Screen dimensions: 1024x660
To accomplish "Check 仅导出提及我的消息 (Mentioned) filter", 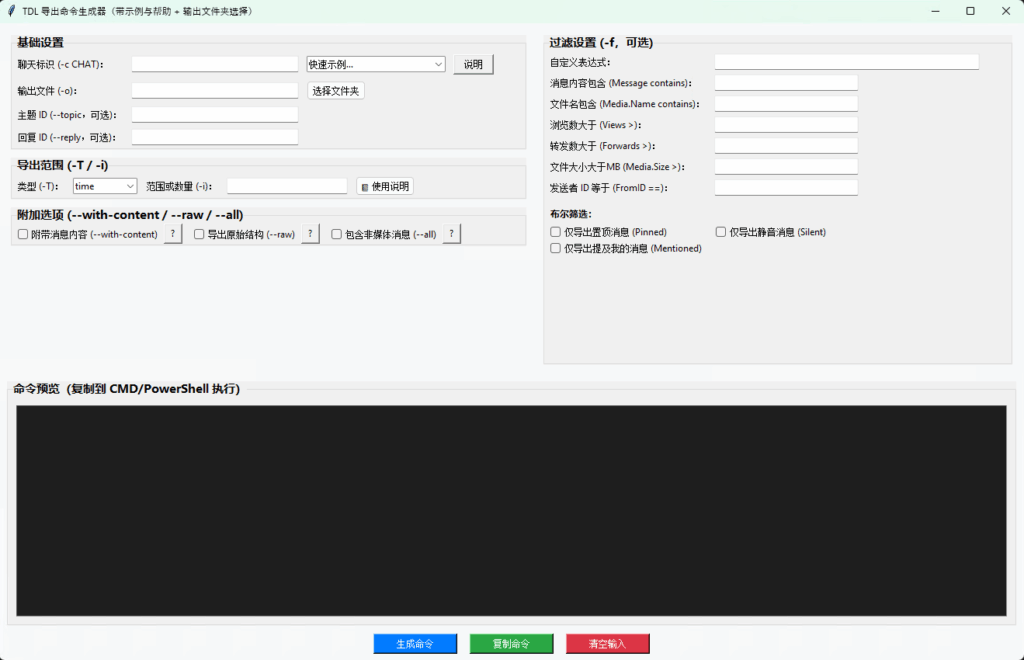I will tap(556, 248).
